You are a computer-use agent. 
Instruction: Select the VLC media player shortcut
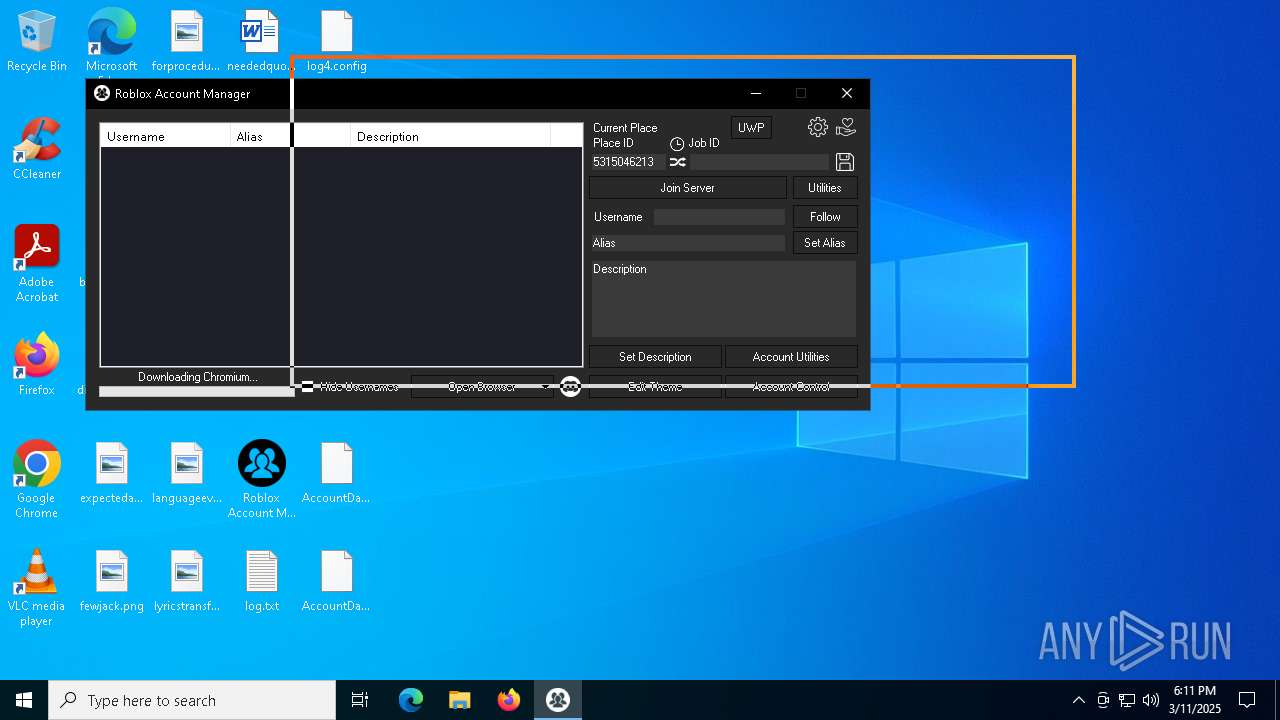[37, 588]
